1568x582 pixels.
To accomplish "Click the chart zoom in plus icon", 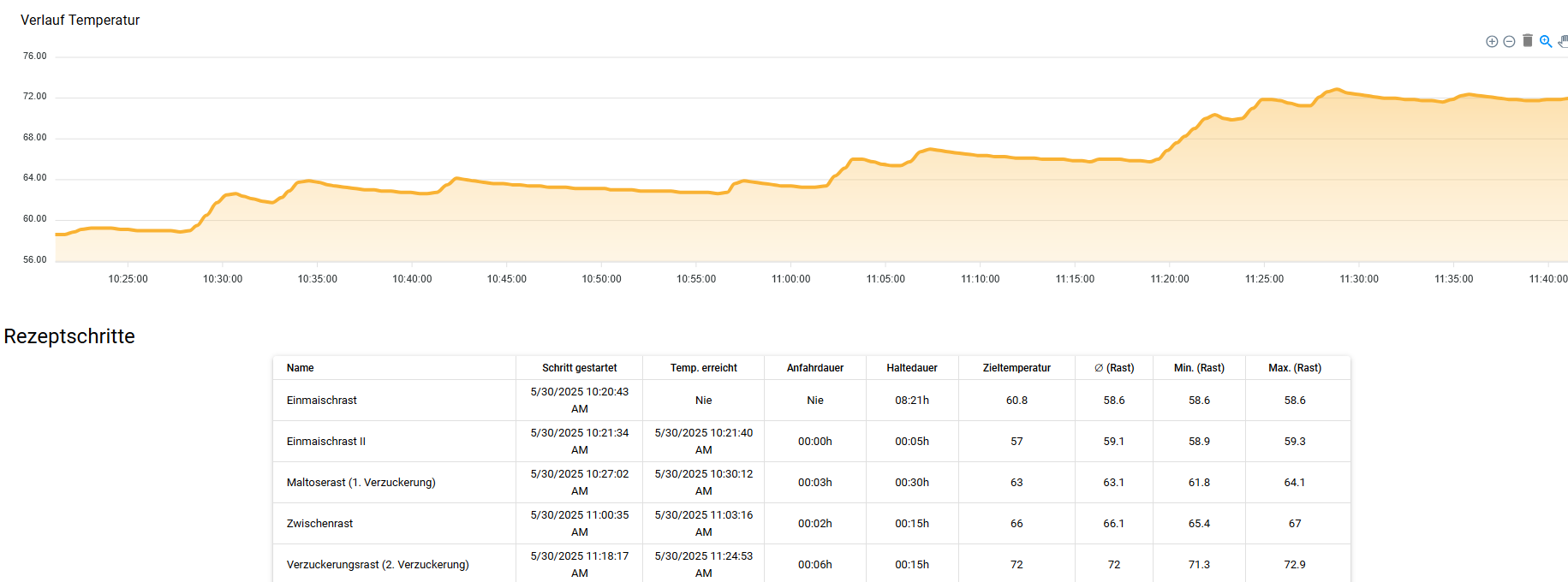I will [x=1492, y=41].
